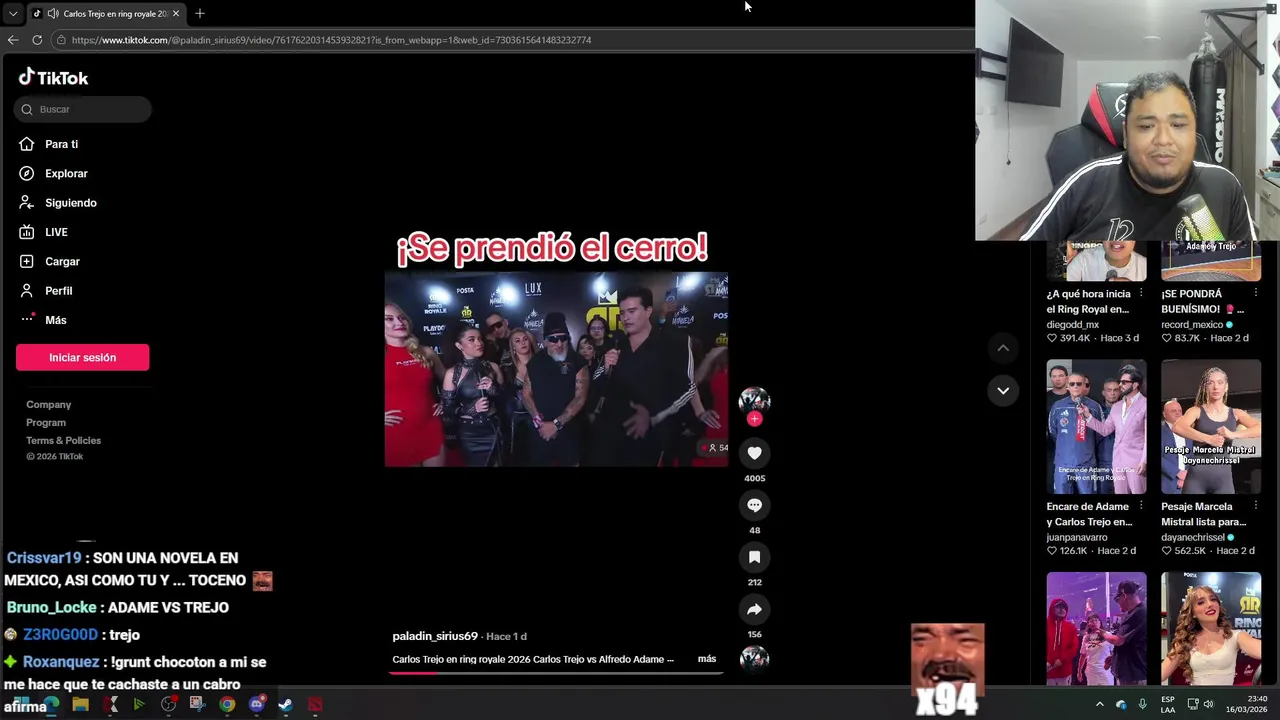Go to the next video with down arrow

pyautogui.click(x=1003, y=390)
